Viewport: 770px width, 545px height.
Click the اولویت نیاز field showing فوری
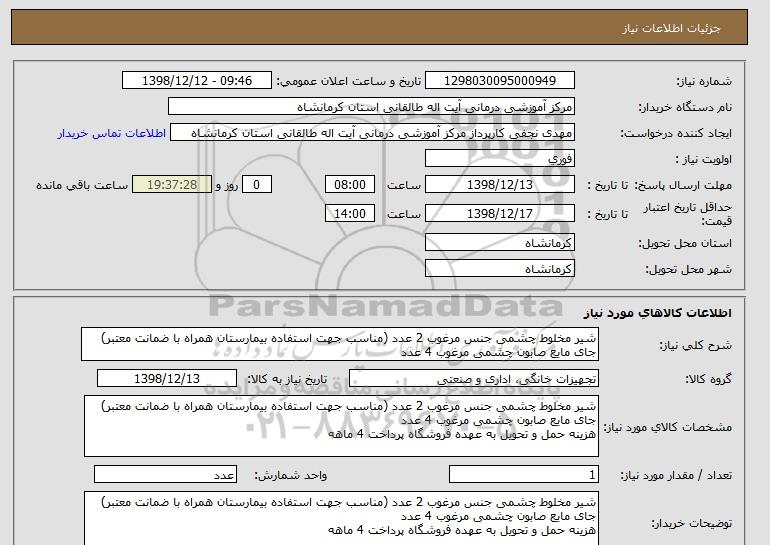tap(499, 159)
